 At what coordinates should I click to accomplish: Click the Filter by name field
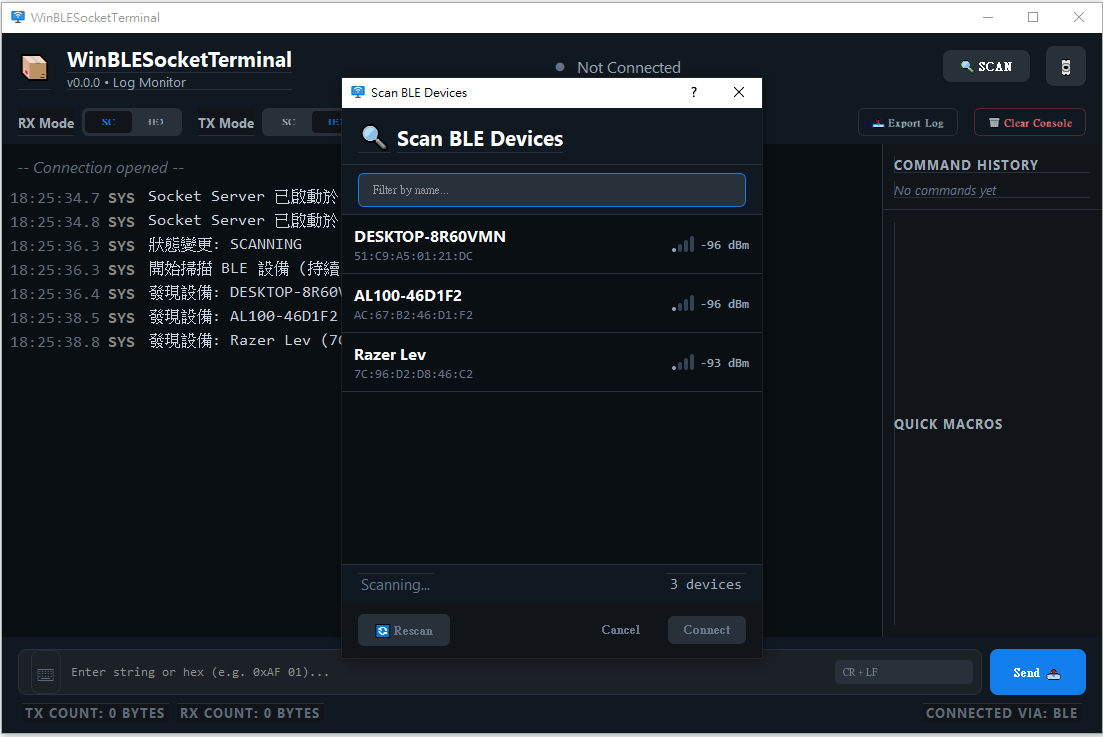click(552, 190)
